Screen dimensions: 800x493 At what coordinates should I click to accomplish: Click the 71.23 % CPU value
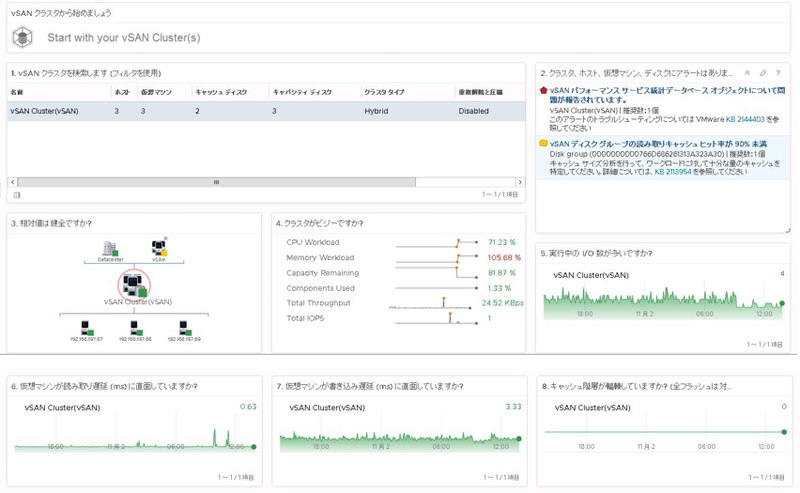click(x=502, y=242)
